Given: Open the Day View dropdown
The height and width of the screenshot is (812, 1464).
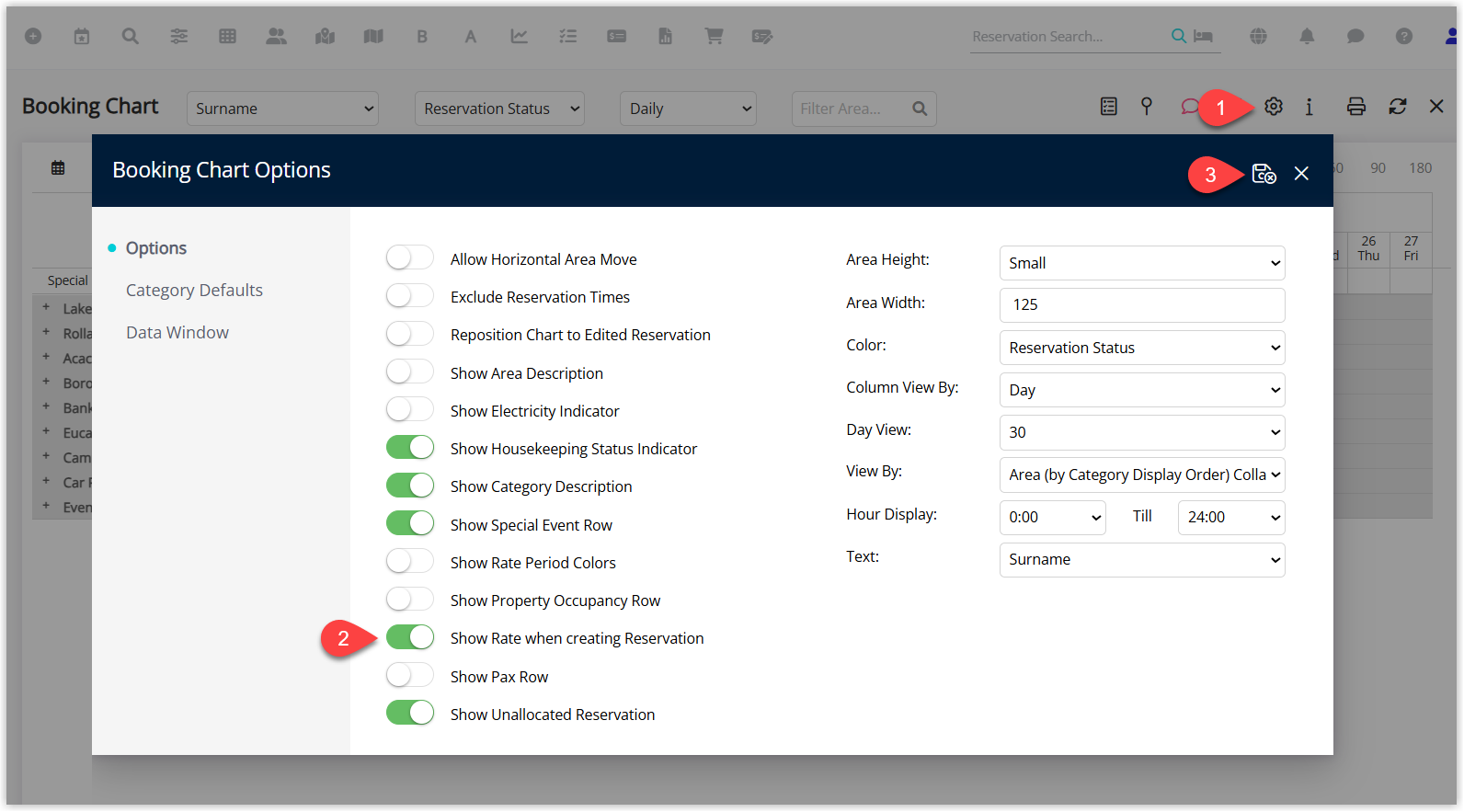Looking at the screenshot, I should (1142, 432).
